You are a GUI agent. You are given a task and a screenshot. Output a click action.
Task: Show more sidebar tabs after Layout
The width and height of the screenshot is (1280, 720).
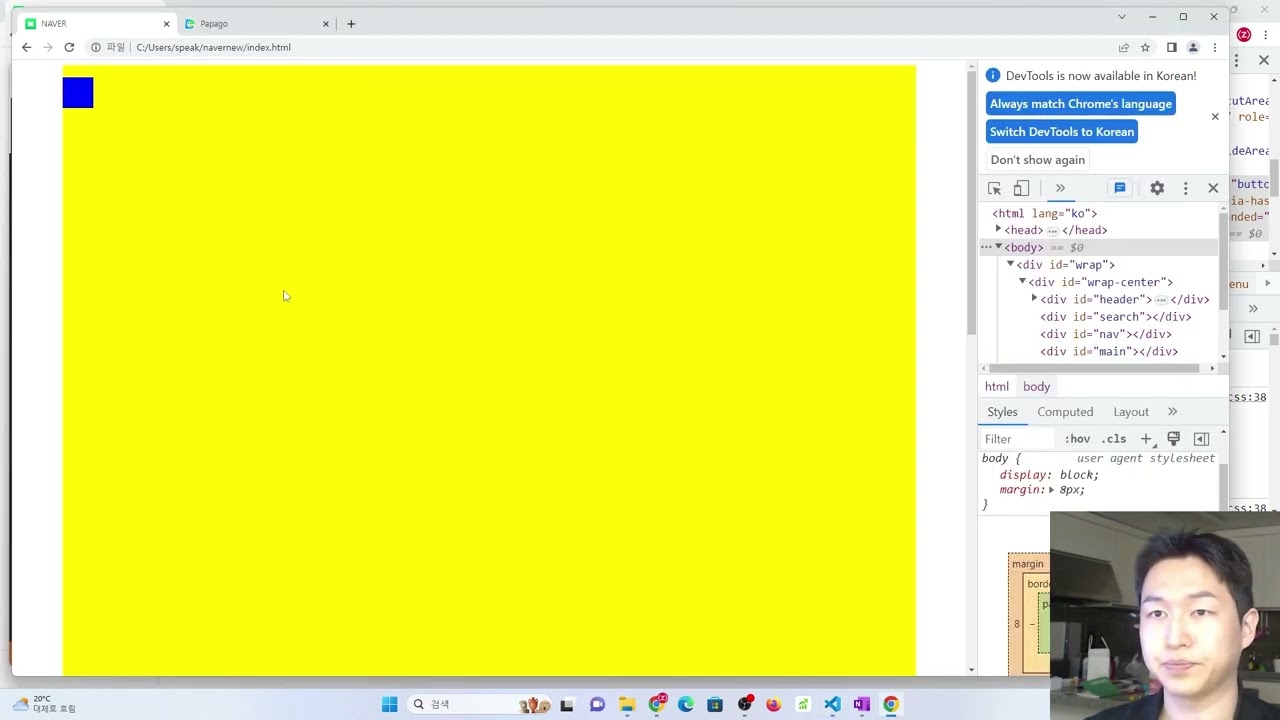(x=1172, y=412)
